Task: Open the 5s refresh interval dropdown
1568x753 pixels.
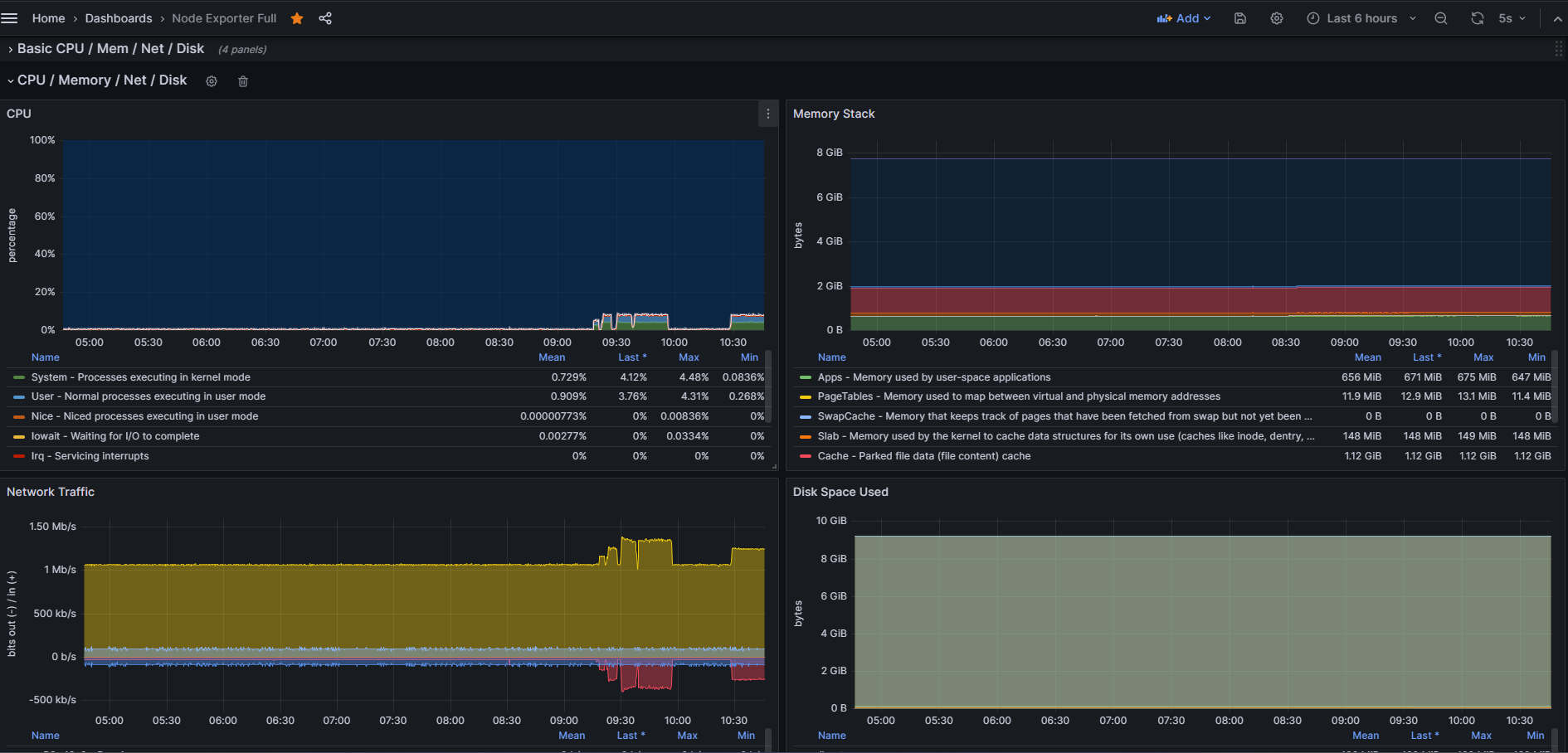Action: (1512, 18)
